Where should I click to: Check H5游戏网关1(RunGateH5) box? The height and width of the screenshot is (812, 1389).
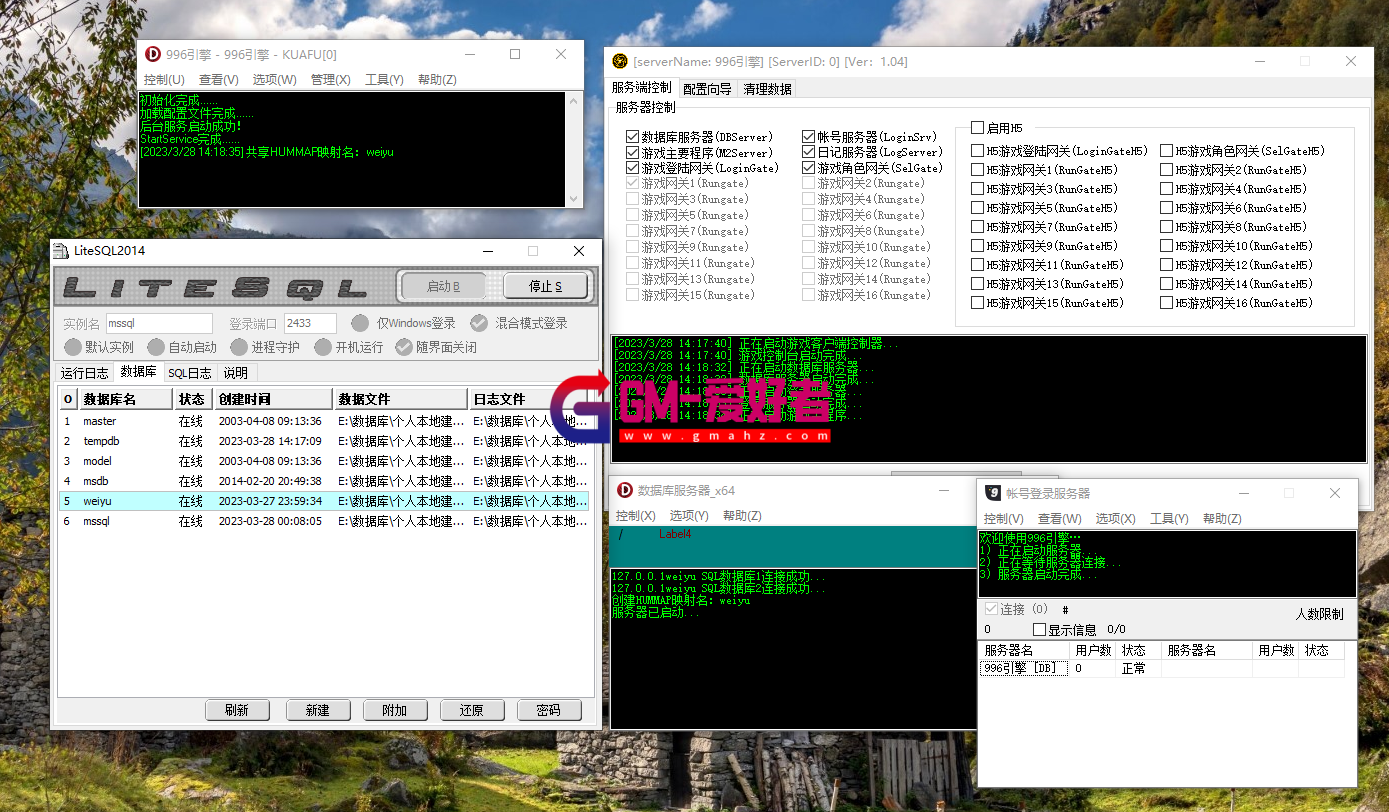pyautogui.click(x=978, y=170)
